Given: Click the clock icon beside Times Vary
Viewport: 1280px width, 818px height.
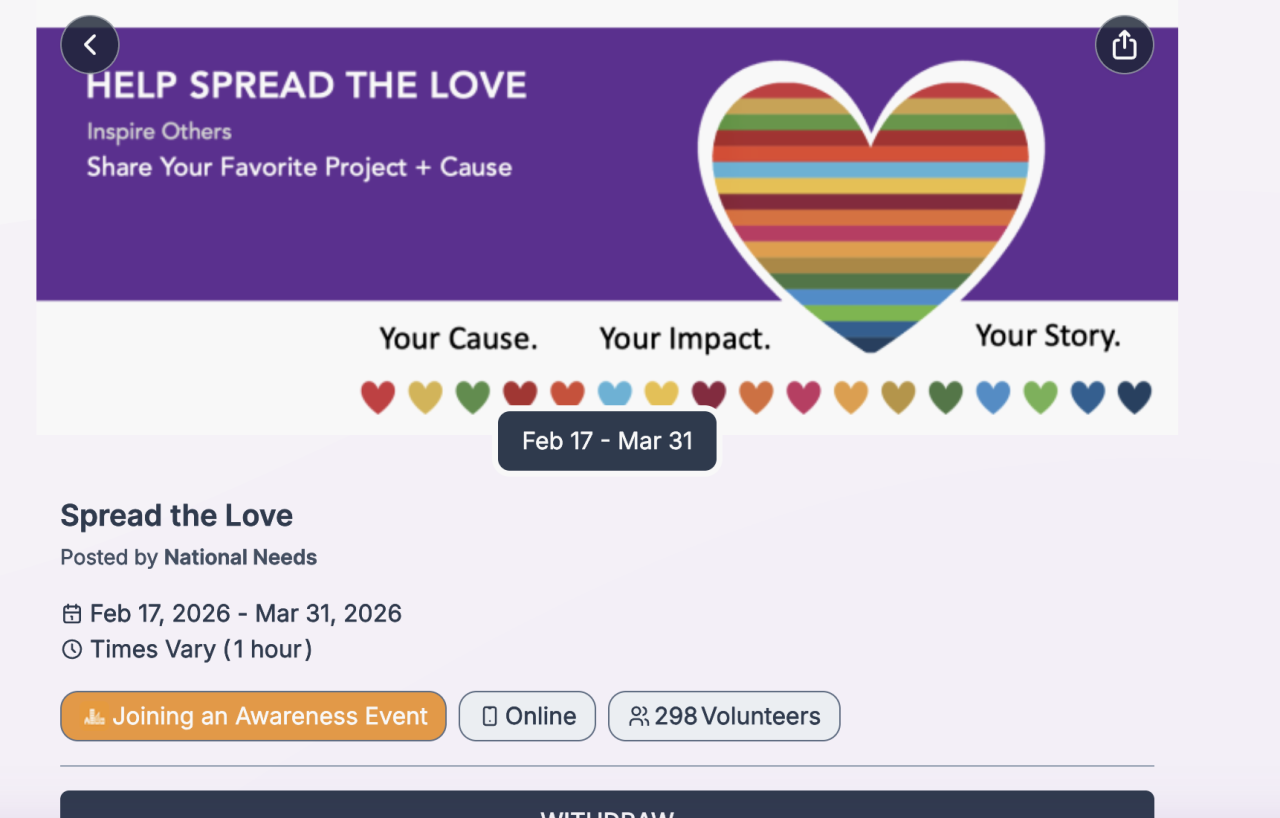Looking at the screenshot, I should click(x=72, y=650).
